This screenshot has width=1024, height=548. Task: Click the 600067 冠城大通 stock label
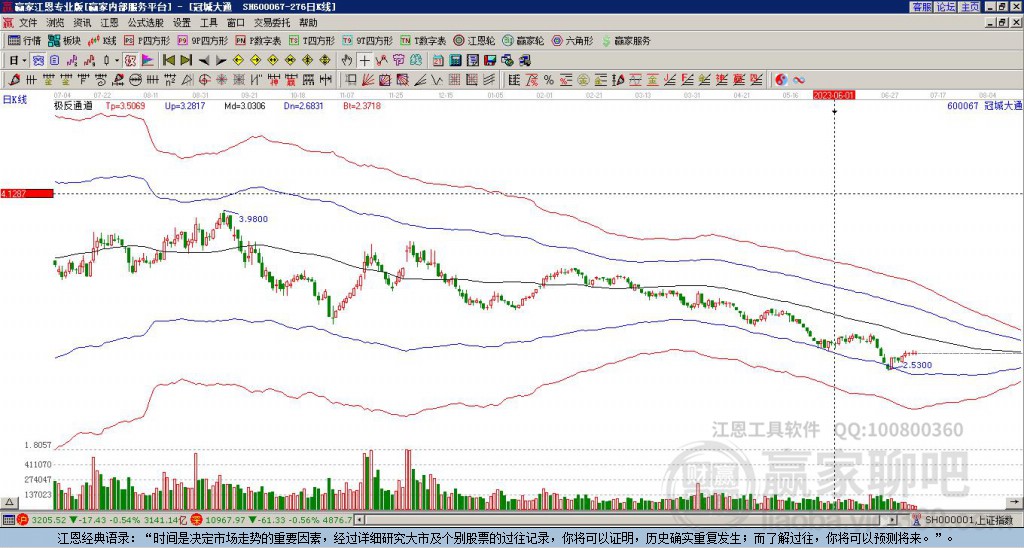[x=984, y=105]
